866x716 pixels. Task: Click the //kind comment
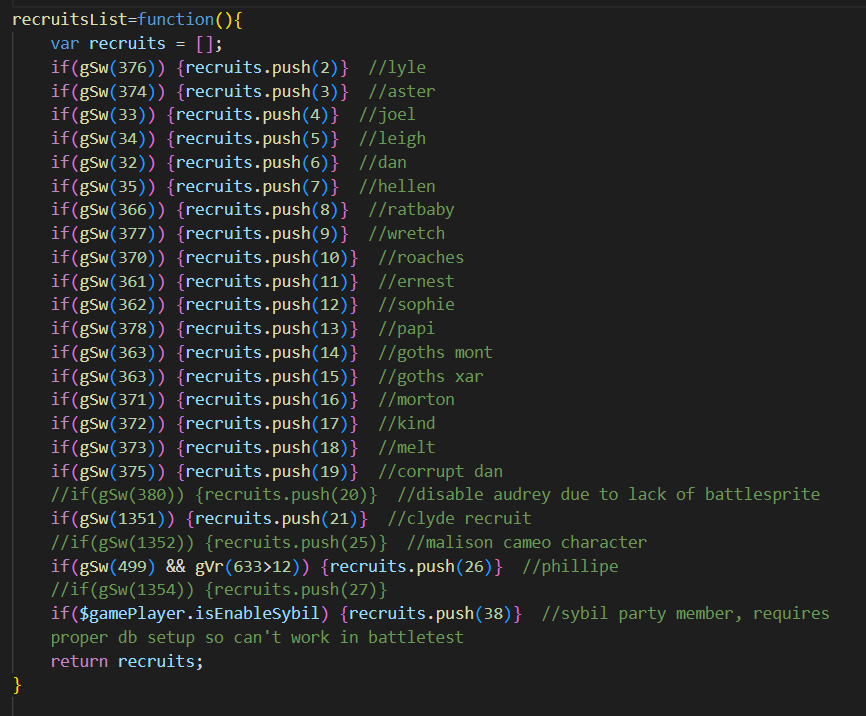click(406, 423)
